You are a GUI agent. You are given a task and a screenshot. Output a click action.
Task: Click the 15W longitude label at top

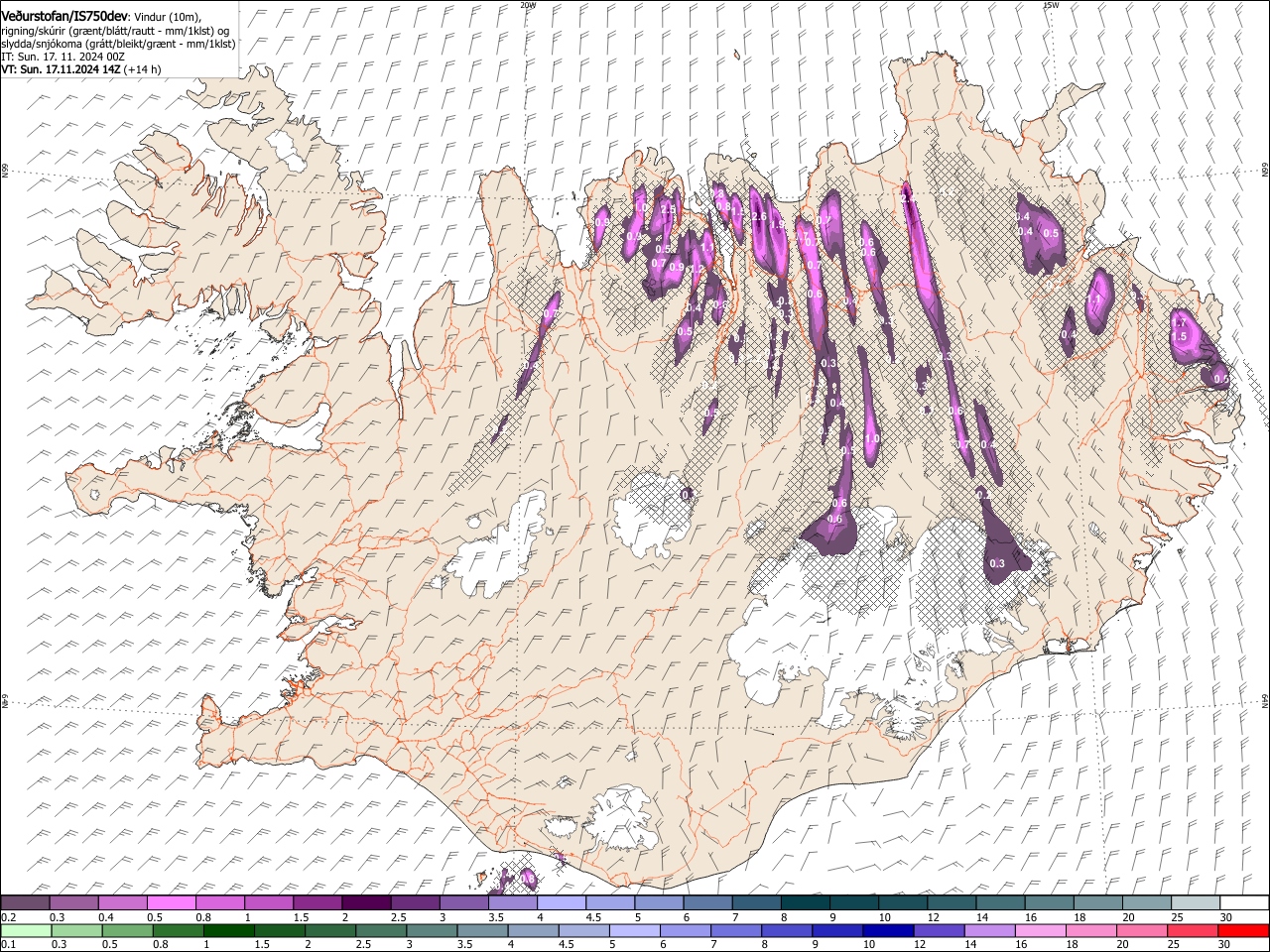click(1051, 5)
